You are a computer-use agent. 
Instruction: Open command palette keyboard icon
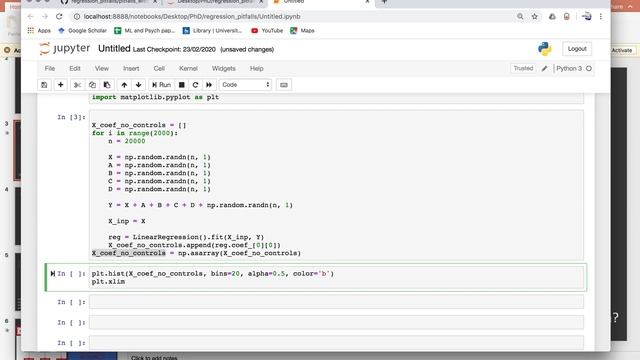284,85
